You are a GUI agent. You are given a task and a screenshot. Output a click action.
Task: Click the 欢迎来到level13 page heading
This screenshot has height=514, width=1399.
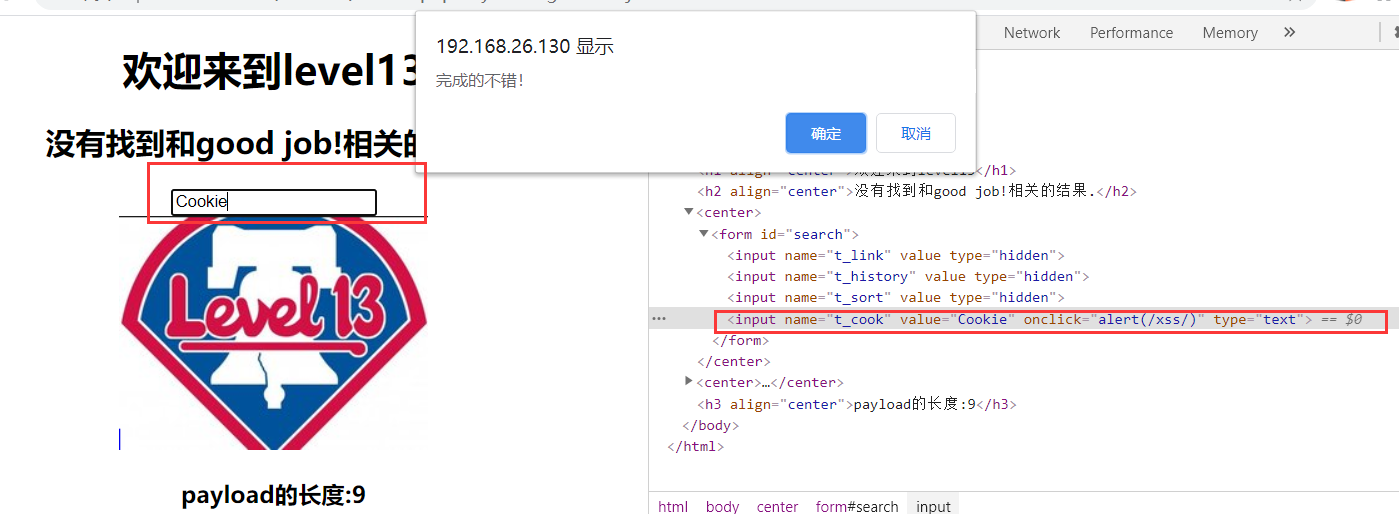point(270,72)
